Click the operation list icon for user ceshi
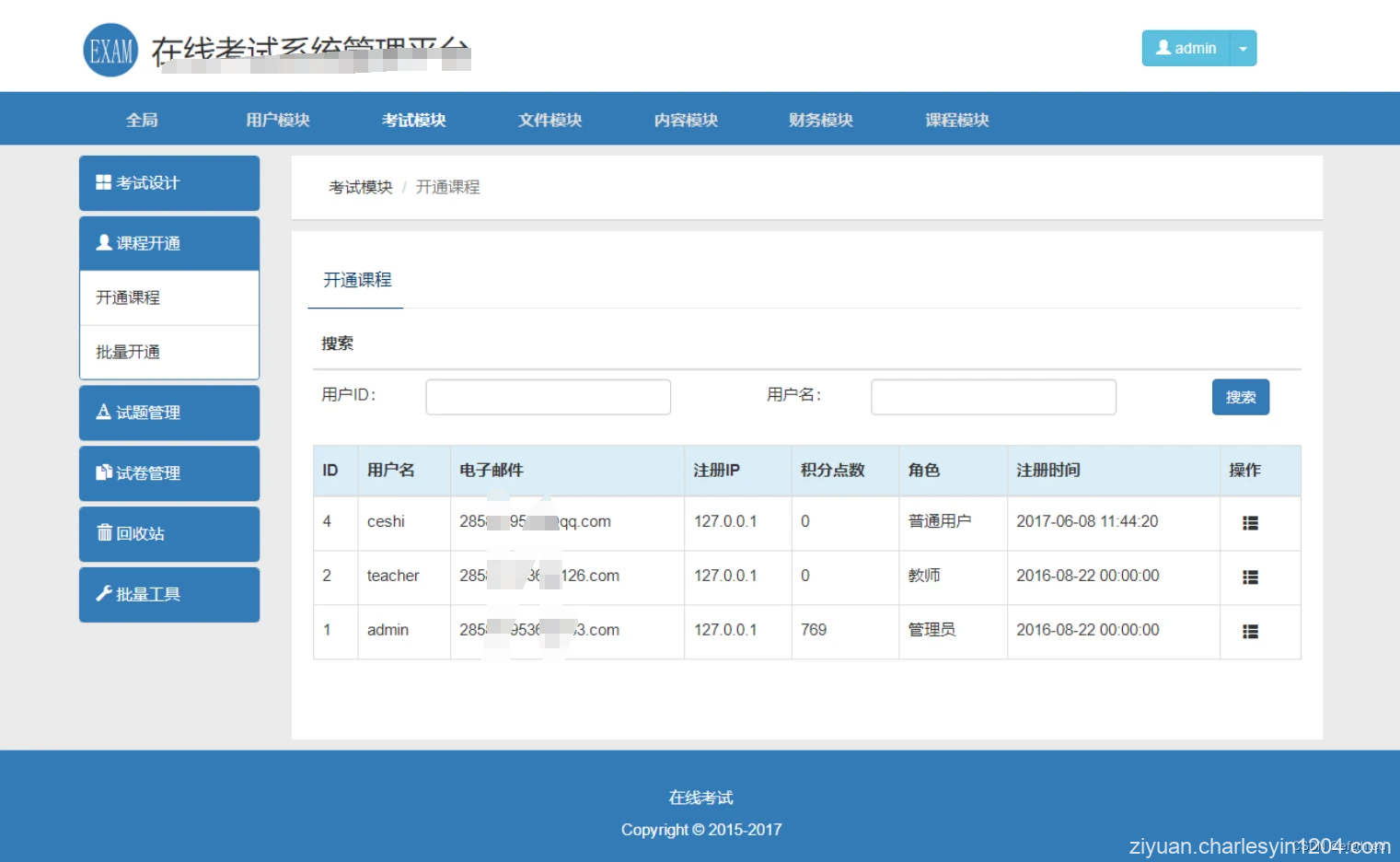Image resolution: width=1400 pixels, height=862 pixels. tap(1249, 522)
